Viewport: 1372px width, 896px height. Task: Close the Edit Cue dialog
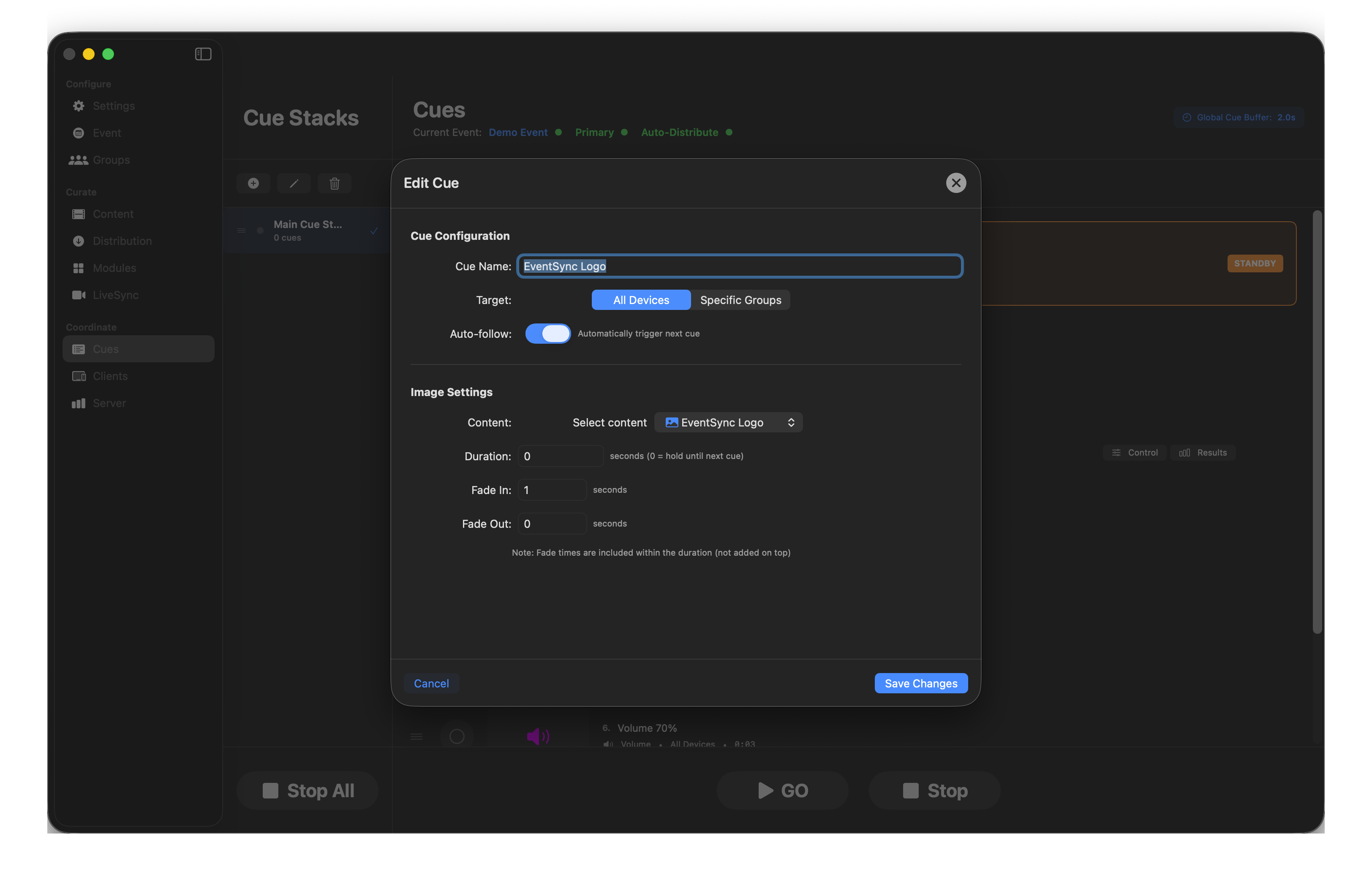click(x=956, y=183)
